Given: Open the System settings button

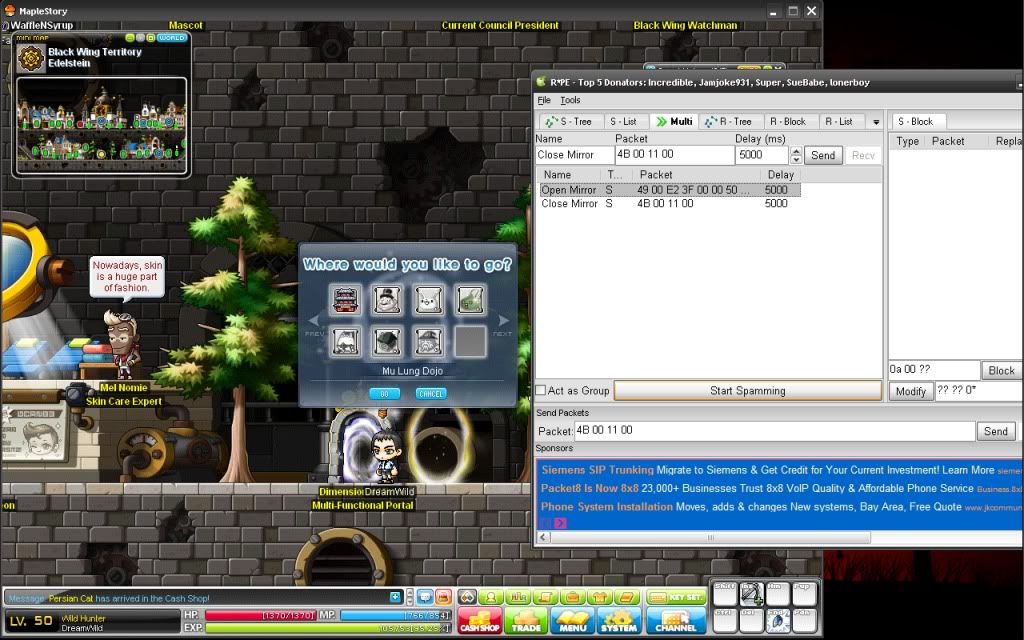Looking at the screenshot, I should point(618,620).
